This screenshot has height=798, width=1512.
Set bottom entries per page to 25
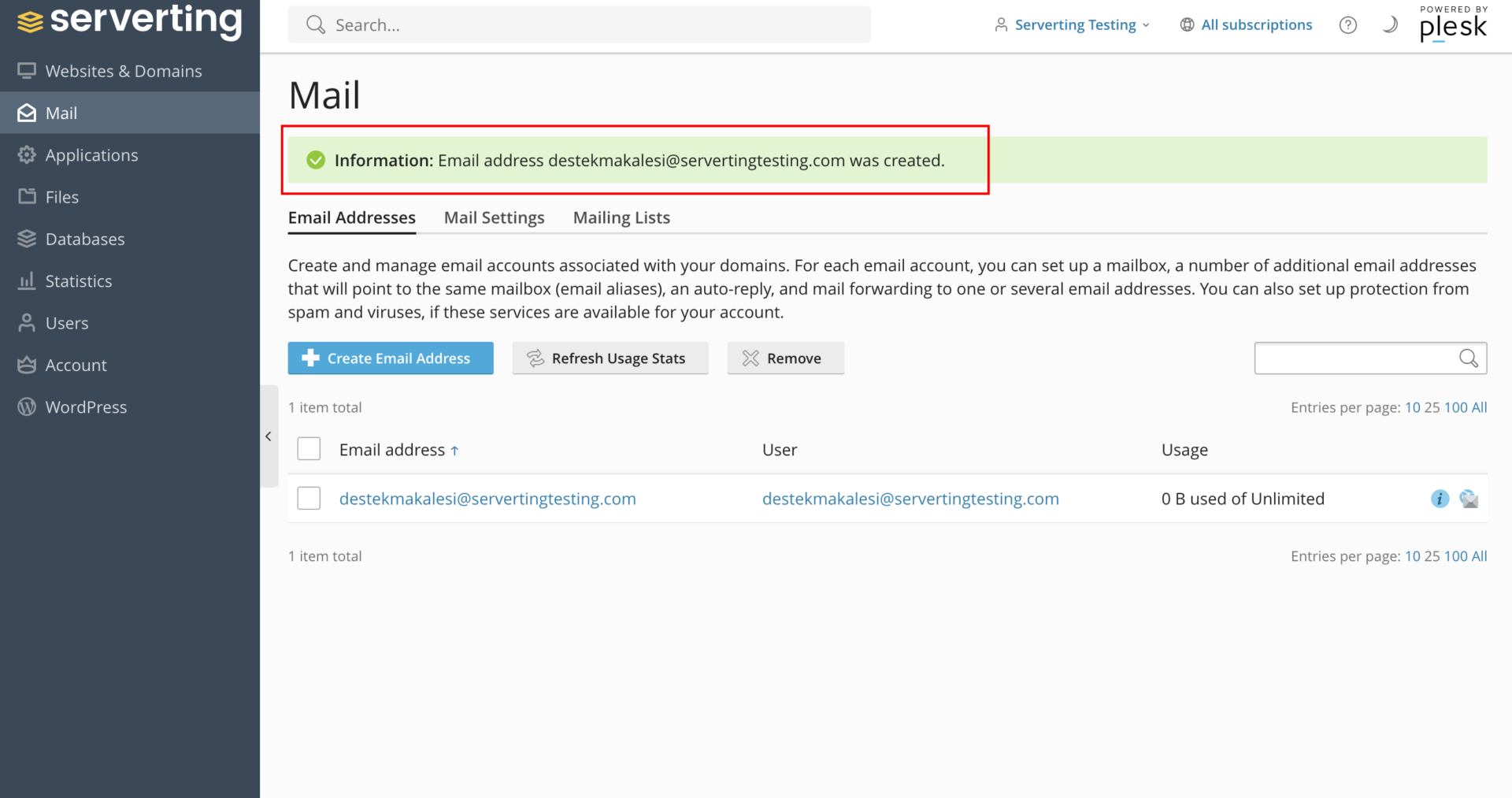click(1432, 556)
